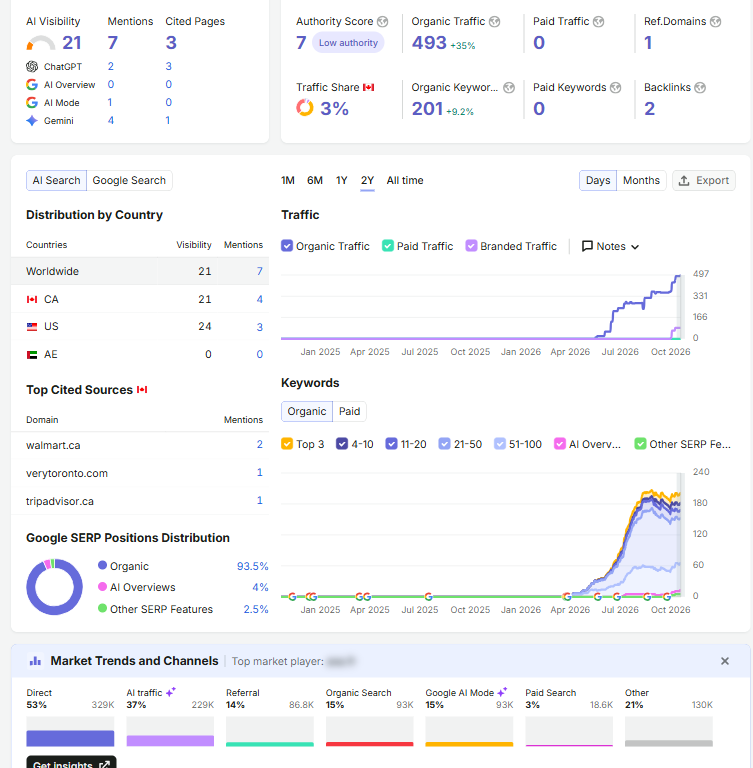Click the Ref.Domains globe info icon
This screenshot has width=753, height=768.
[716, 22]
